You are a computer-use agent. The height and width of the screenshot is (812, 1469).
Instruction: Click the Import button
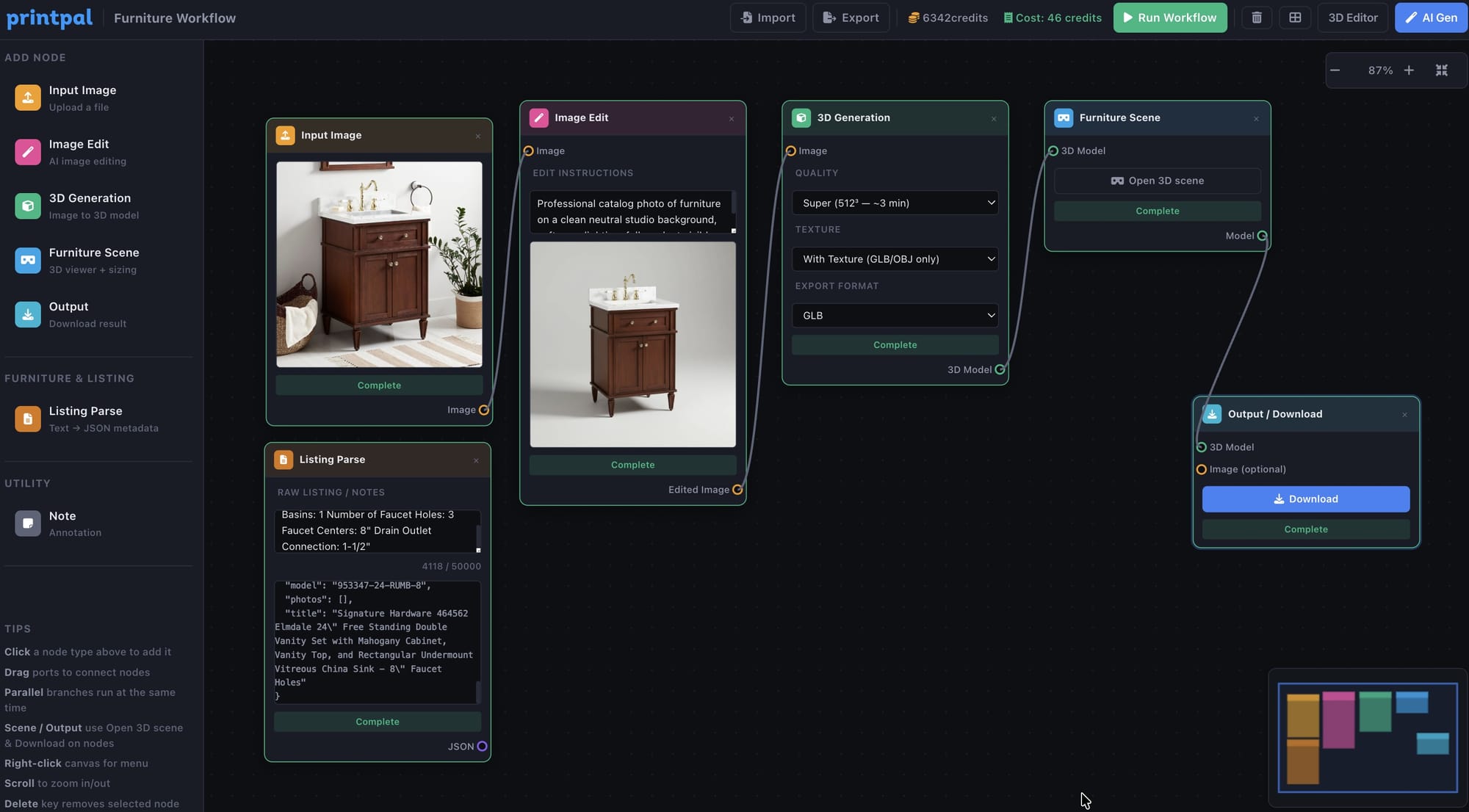click(768, 18)
